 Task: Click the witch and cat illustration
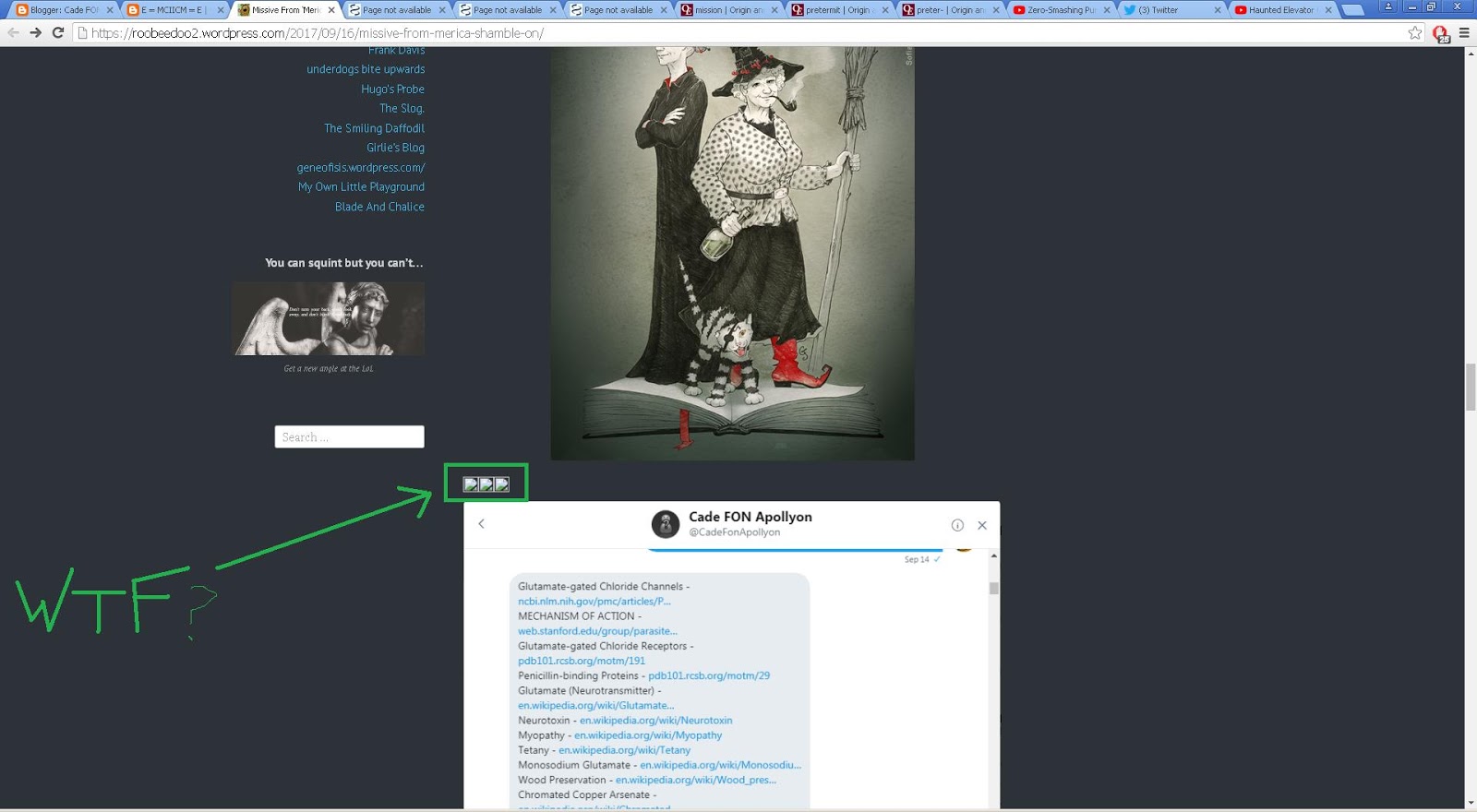(x=732, y=253)
